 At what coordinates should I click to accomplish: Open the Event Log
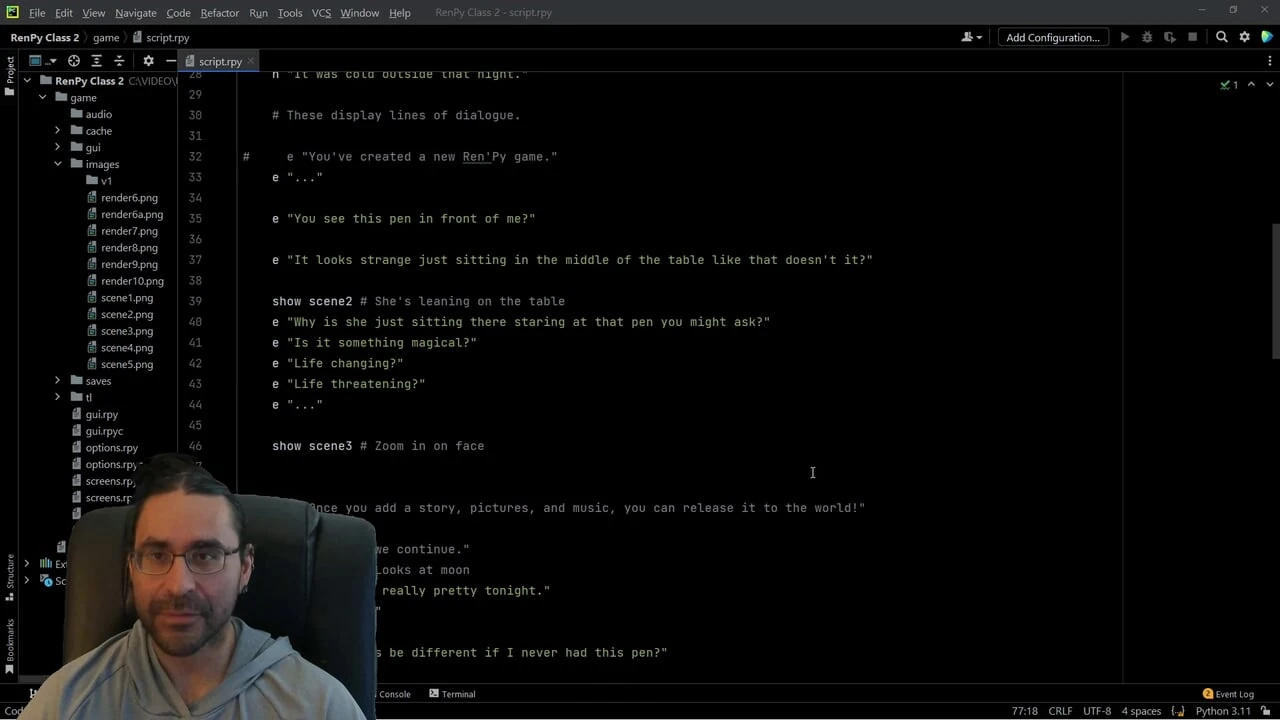click(x=1228, y=694)
